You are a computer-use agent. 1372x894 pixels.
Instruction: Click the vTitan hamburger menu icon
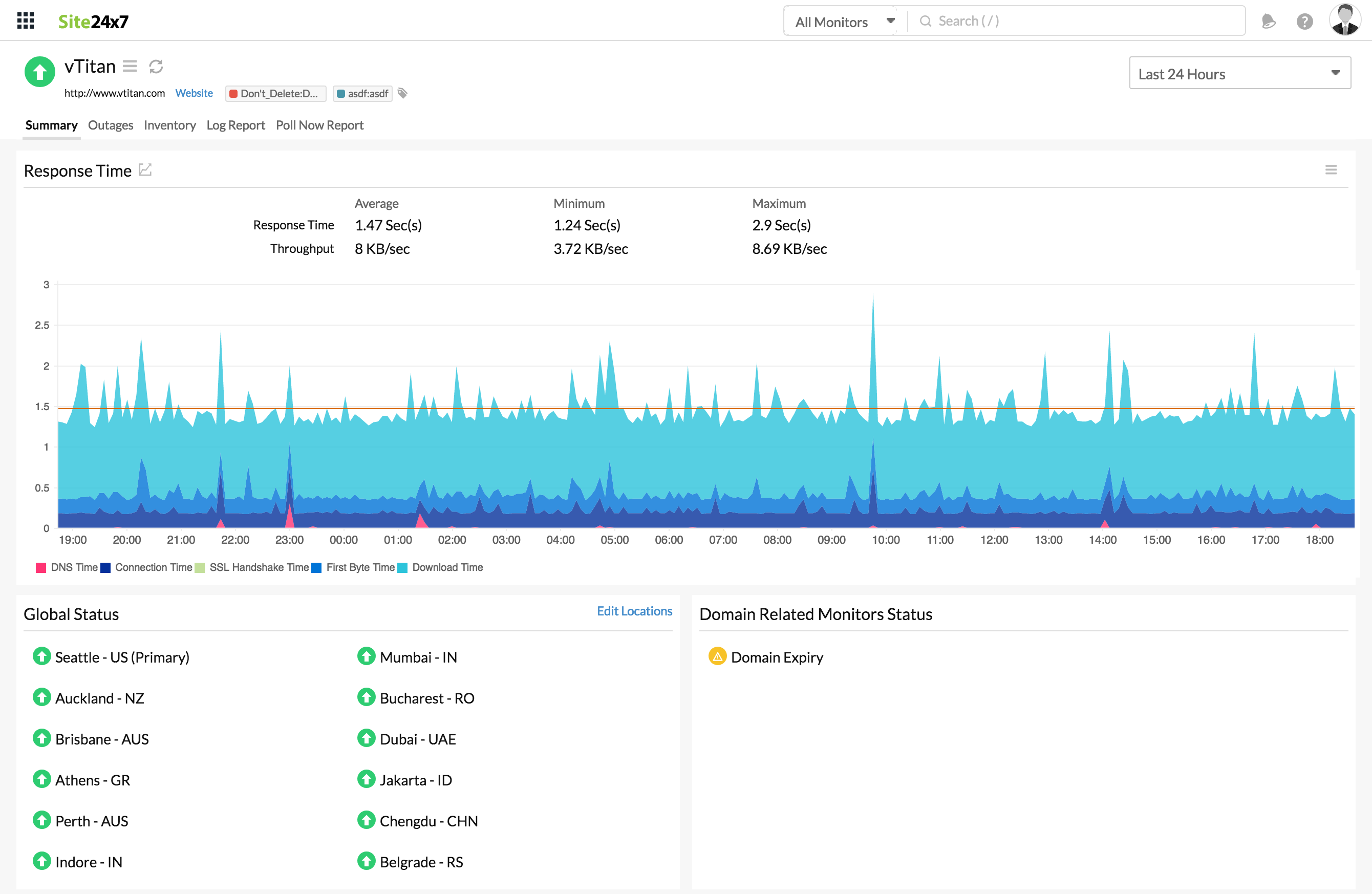click(130, 66)
